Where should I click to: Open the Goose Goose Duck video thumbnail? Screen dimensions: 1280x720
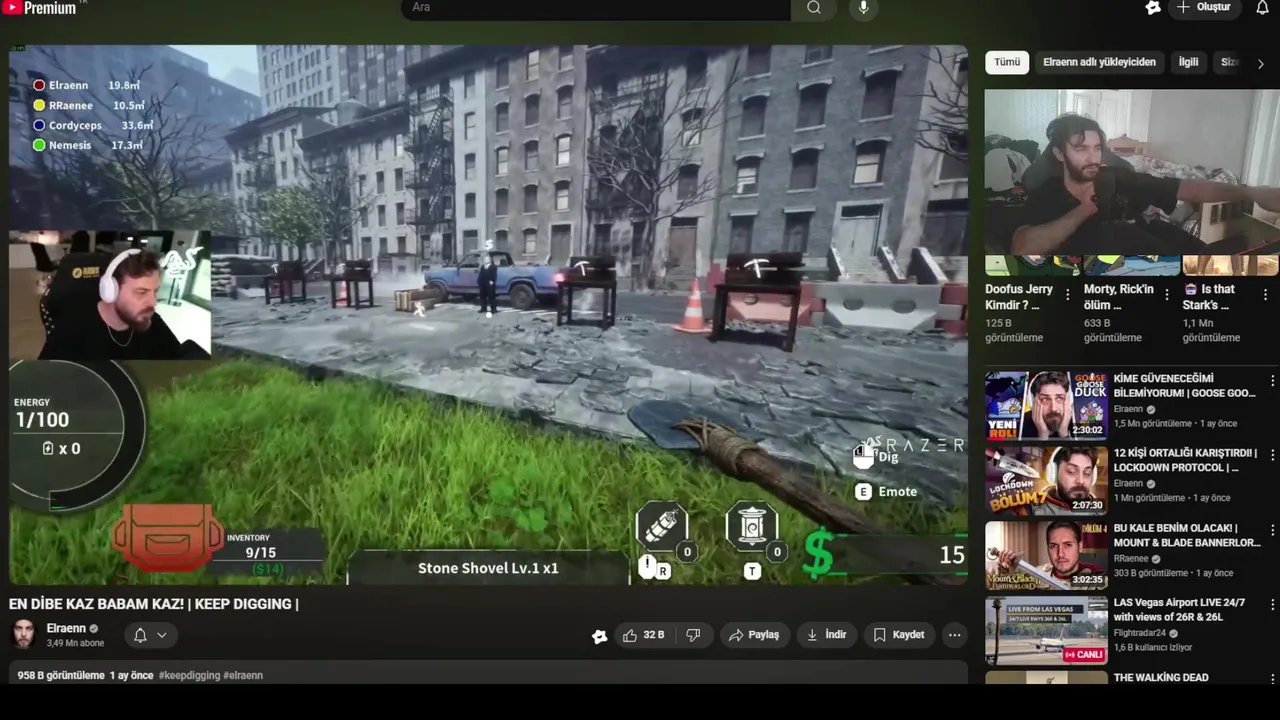click(1046, 406)
